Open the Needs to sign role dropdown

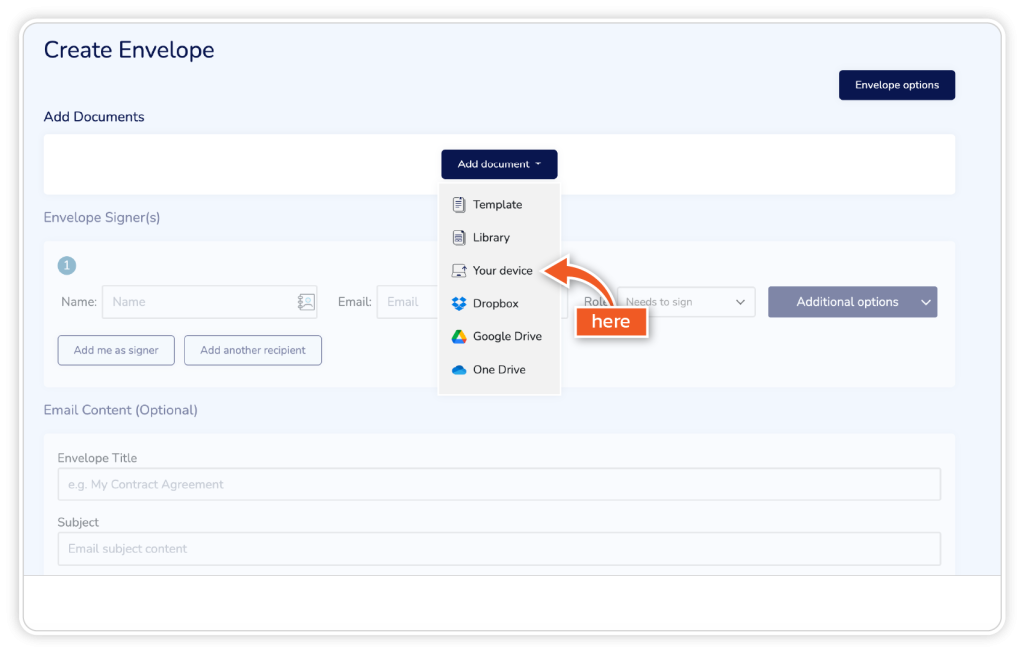(686, 302)
